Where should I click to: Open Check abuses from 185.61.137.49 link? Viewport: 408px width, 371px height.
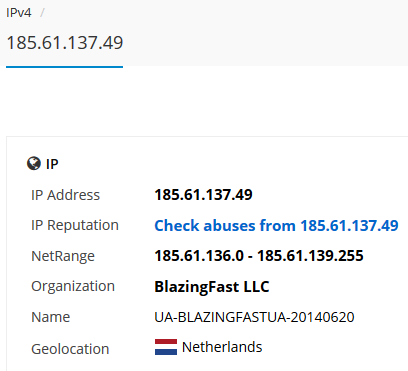276,225
